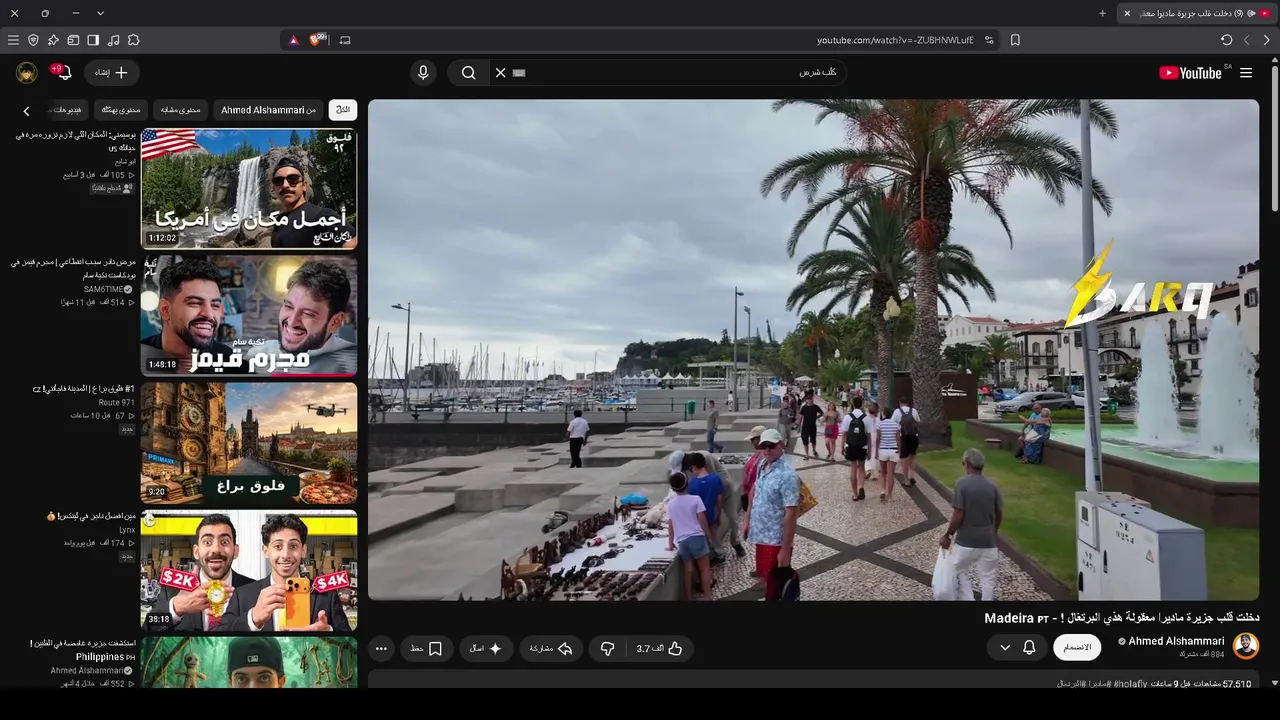Open the Route 971 channel link
The height and width of the screenshot is (720, 1280).
(117, 402)
